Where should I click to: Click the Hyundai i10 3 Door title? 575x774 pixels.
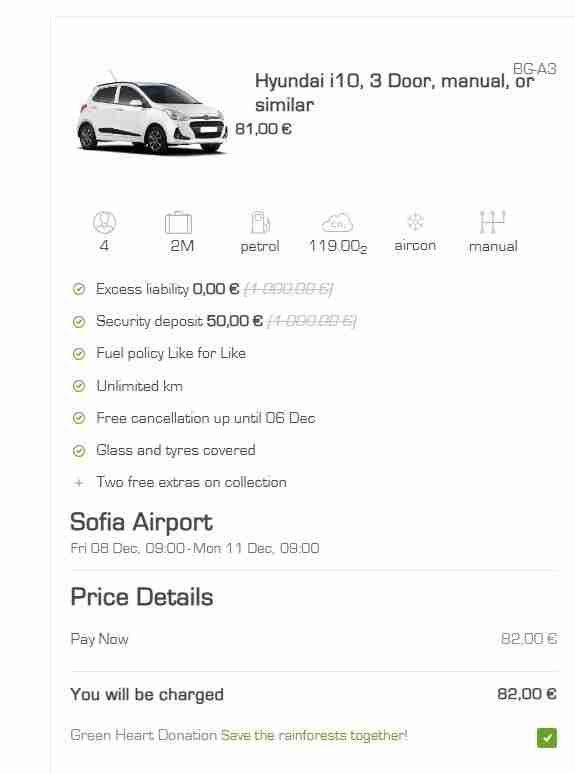pos(394,92)
